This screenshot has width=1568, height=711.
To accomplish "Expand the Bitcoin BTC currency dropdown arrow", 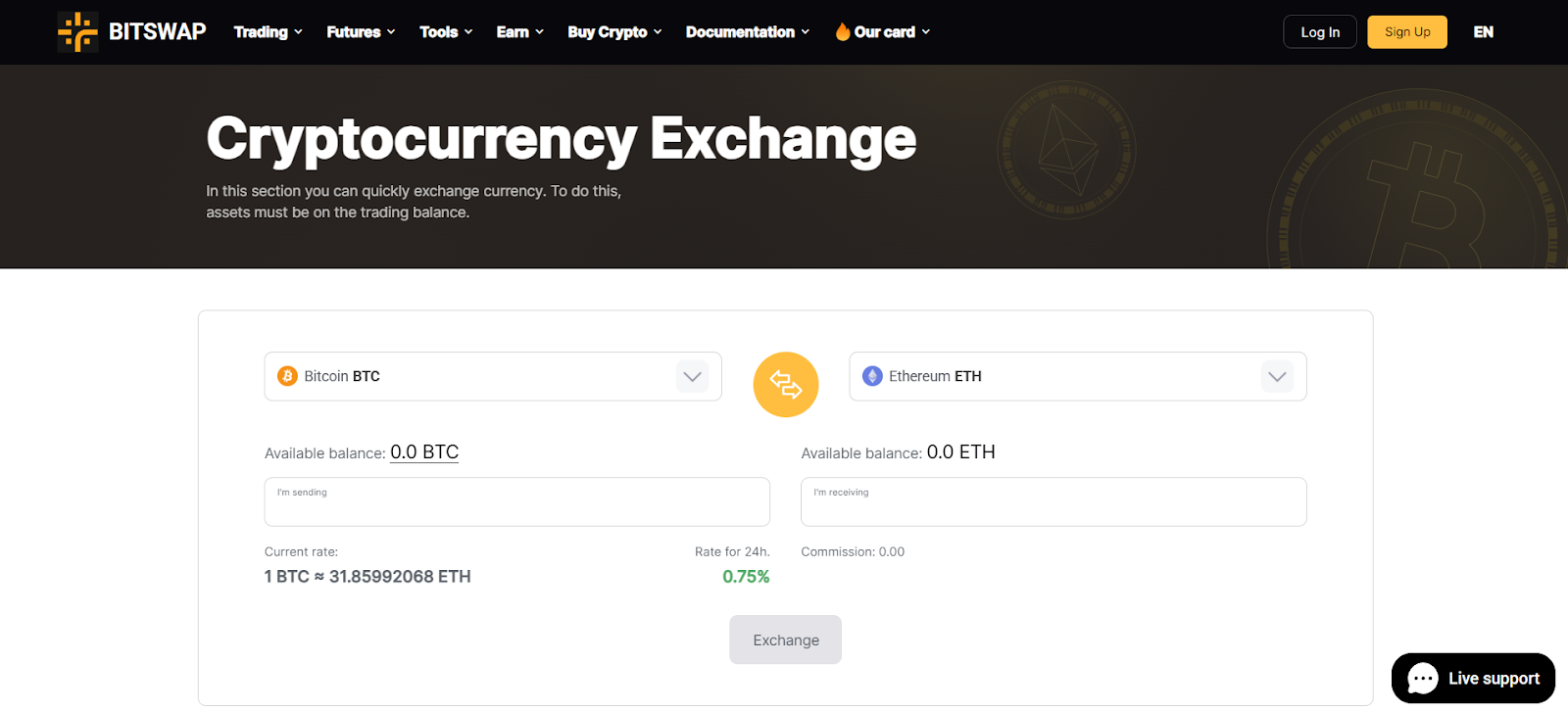I will pos(693,376).
